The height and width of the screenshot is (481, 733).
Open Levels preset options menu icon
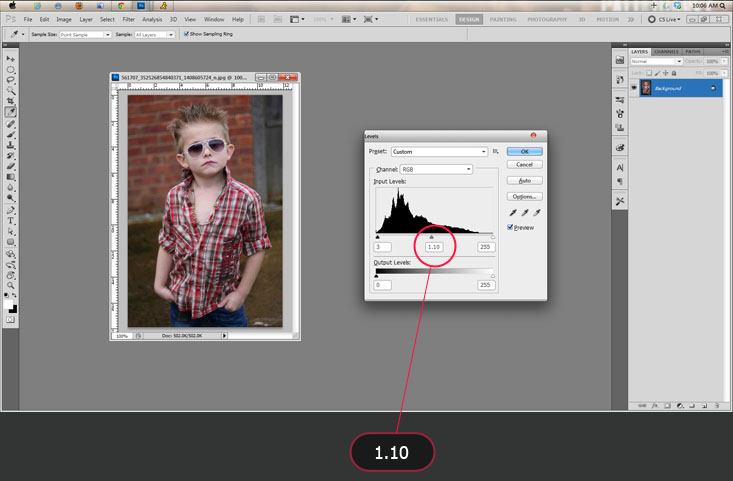[x=496, y=151]
